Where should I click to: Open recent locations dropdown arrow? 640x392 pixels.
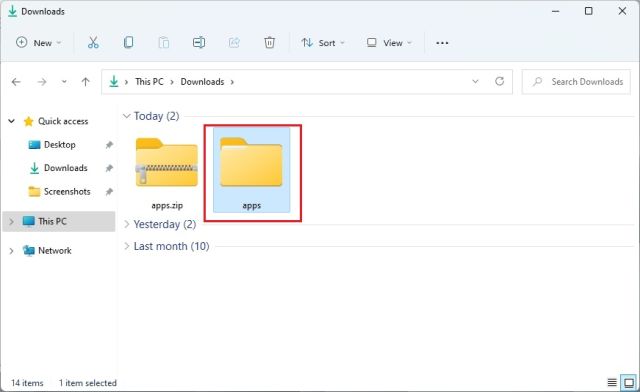click(x=64, y=82)
